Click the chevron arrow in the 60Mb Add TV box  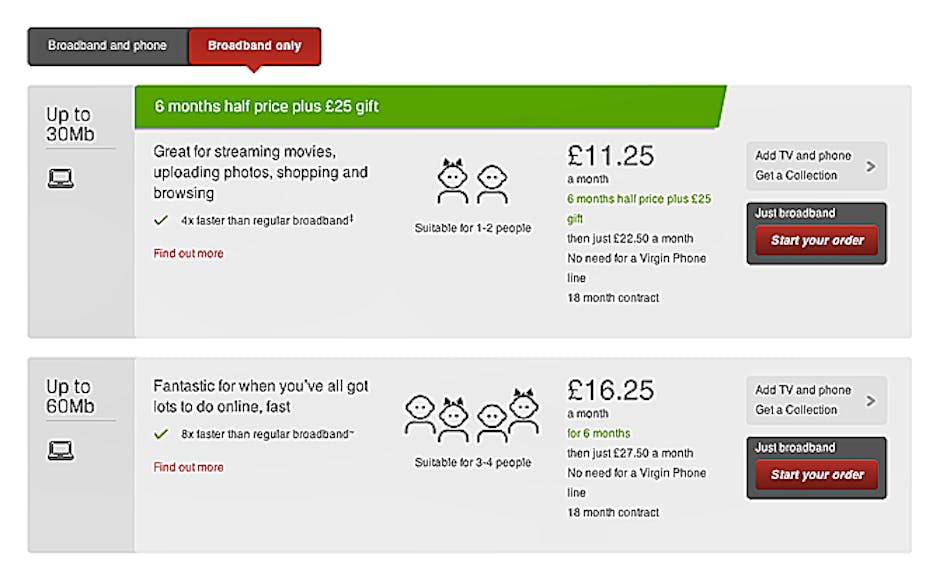(870, 401)
